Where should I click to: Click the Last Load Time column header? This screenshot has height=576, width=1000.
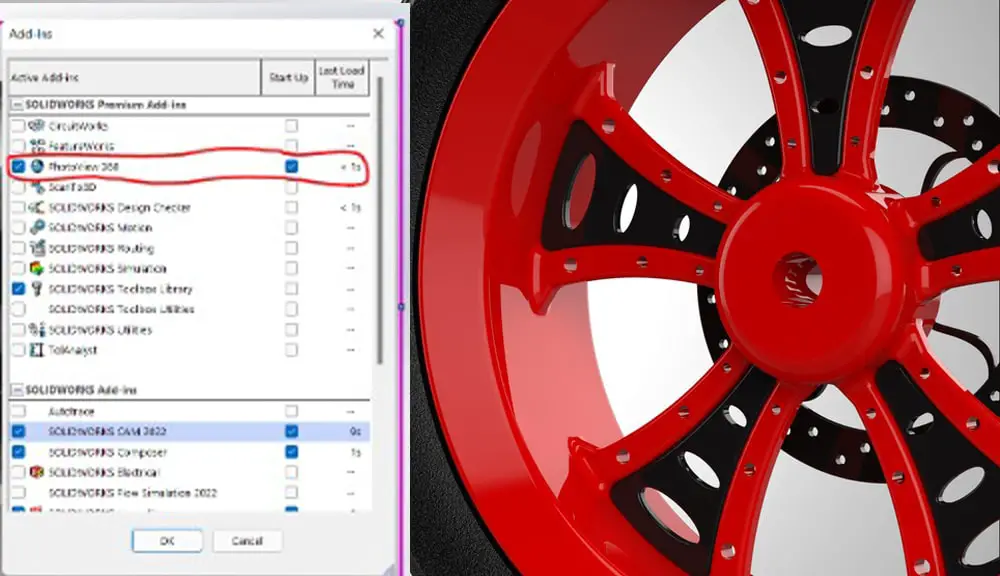tap(342, 77)
